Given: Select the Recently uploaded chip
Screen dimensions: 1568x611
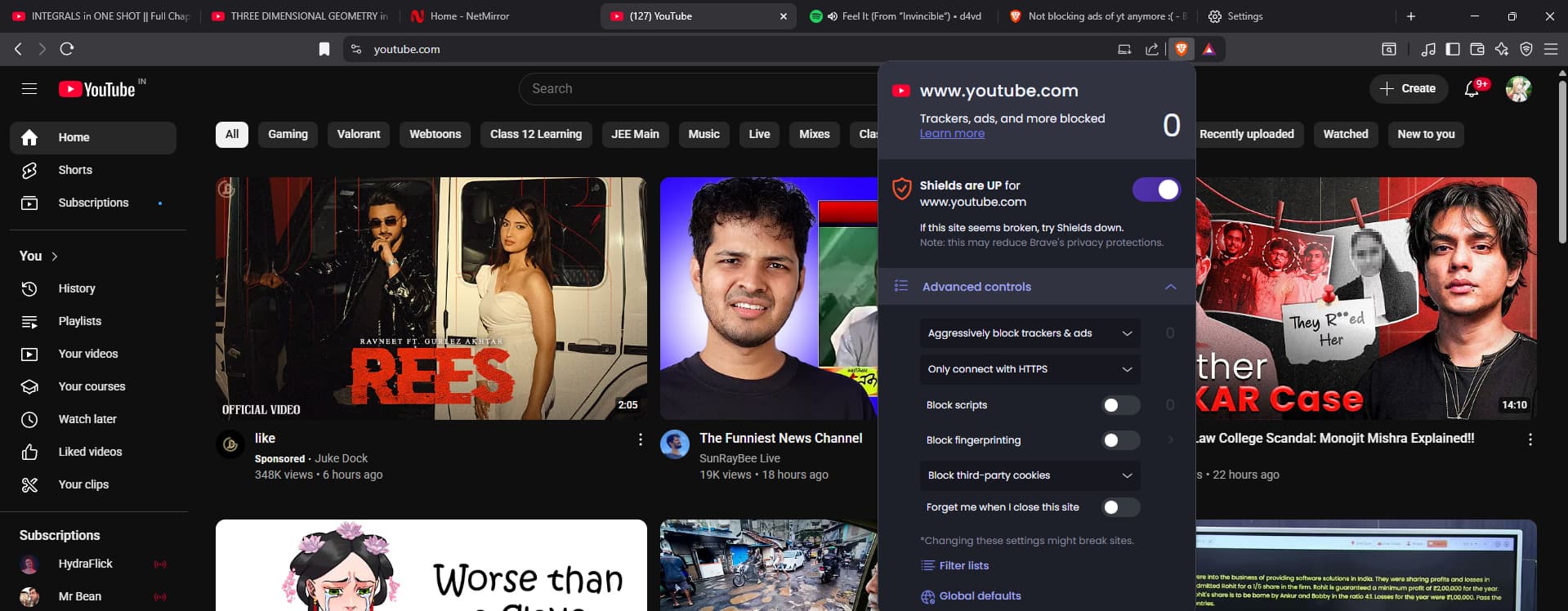Looking at the screenshot, I should coord(1247,134).
